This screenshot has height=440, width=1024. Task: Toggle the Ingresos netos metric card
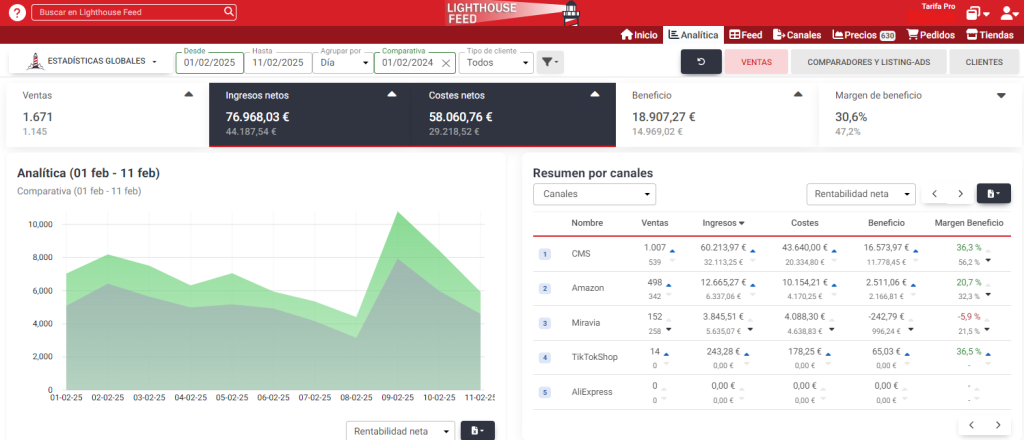(x=310, y=114)
